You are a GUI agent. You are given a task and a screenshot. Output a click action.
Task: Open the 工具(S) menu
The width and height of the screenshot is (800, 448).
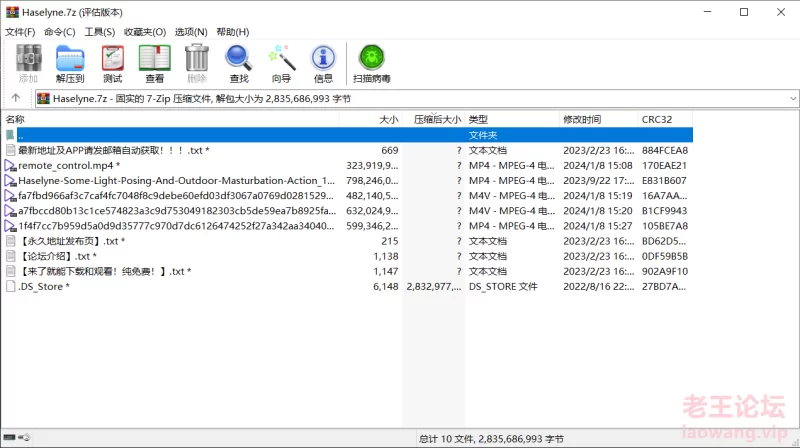pyautogui.click(x=99, y=32)
